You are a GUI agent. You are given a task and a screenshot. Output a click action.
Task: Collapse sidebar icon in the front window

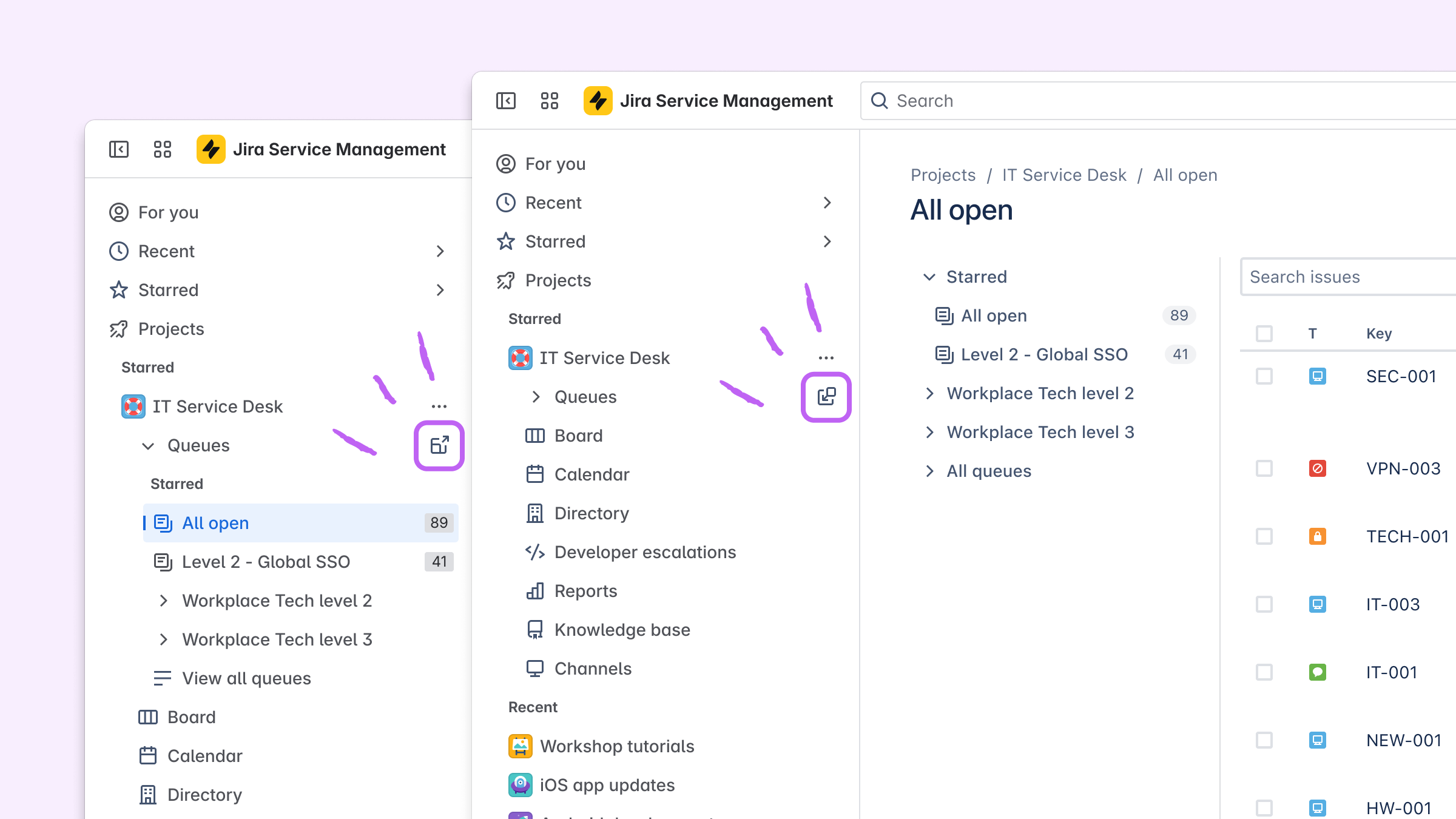tap(506, 101)
